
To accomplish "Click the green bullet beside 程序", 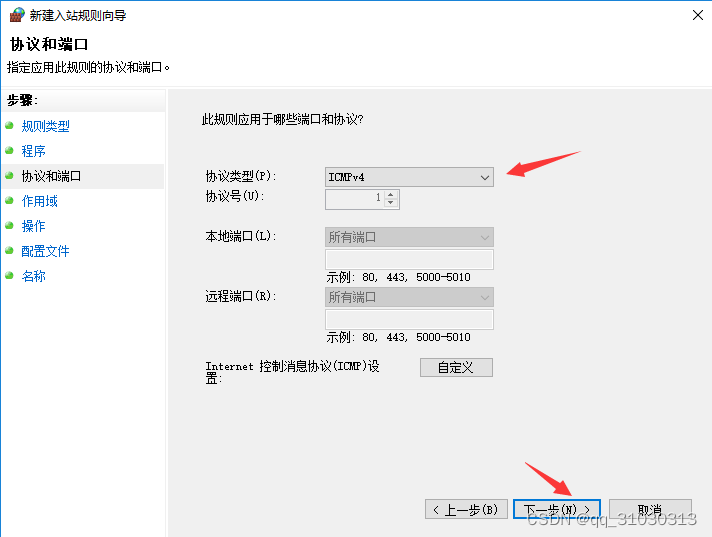I will pos(9,150).
